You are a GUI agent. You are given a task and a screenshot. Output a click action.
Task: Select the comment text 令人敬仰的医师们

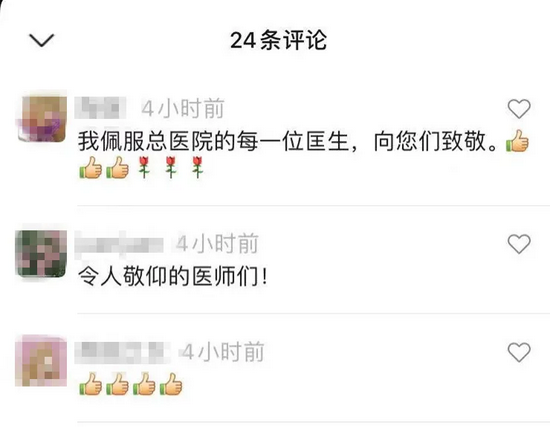point(168,276)
